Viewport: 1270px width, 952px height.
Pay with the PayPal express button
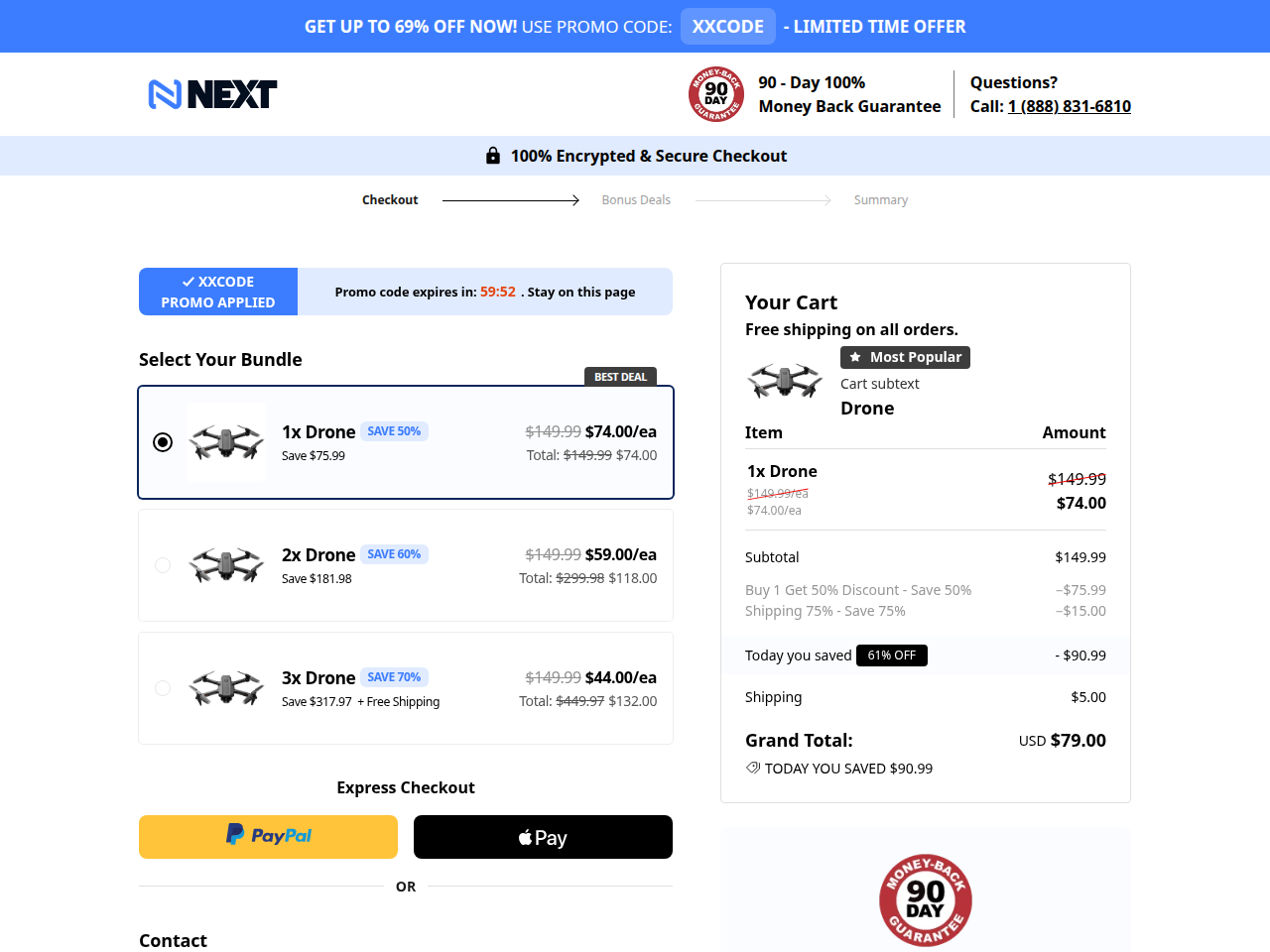tap(268, 837)
